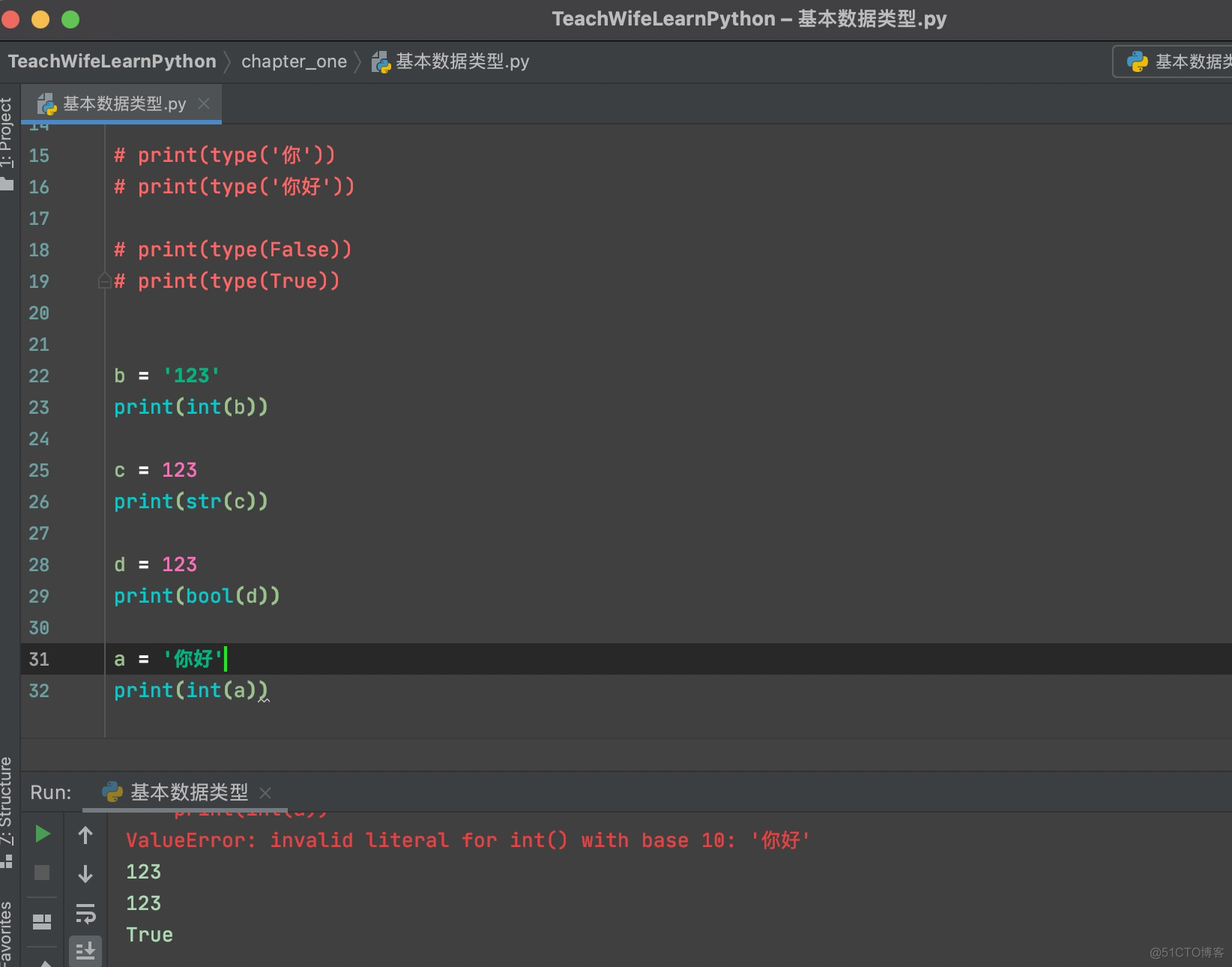Click the True output line in console
Screen dimensions: 1232x967
[149, 935]
